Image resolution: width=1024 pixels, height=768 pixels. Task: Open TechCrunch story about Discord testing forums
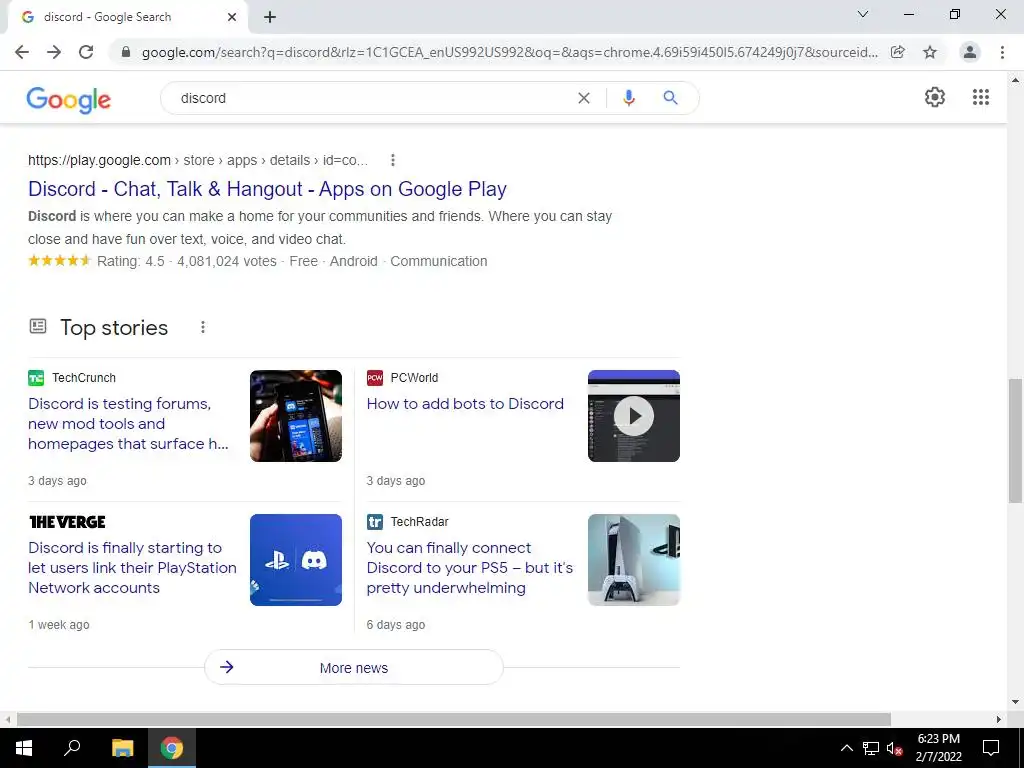129,424
